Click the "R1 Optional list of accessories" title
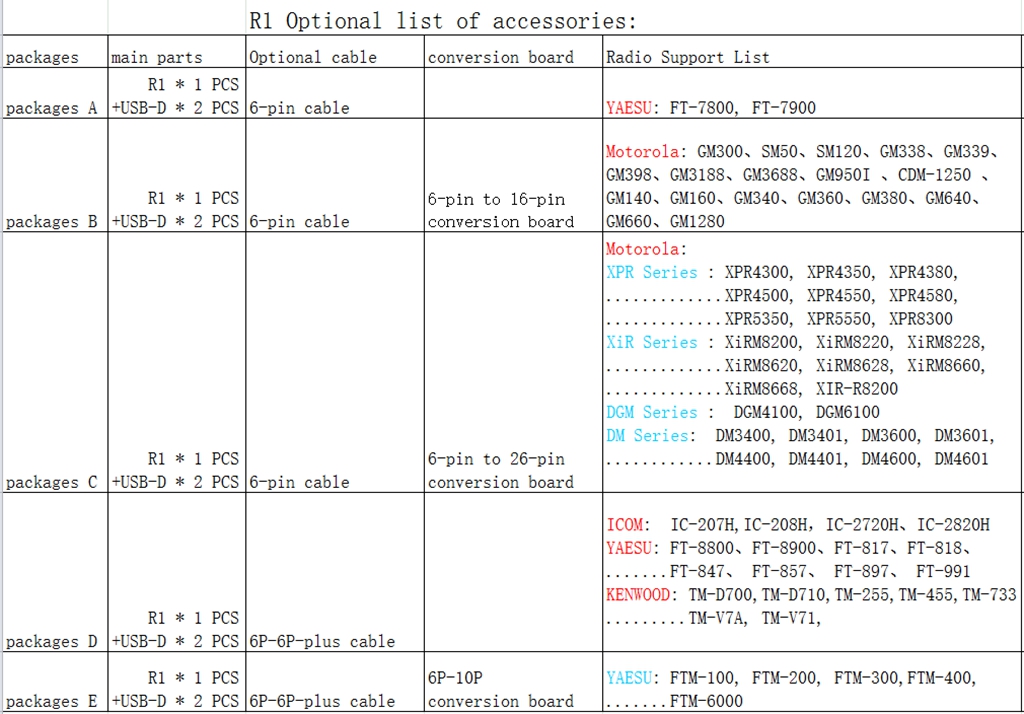This screenshot has height=714, width=1024. click(x=441, y=21)
